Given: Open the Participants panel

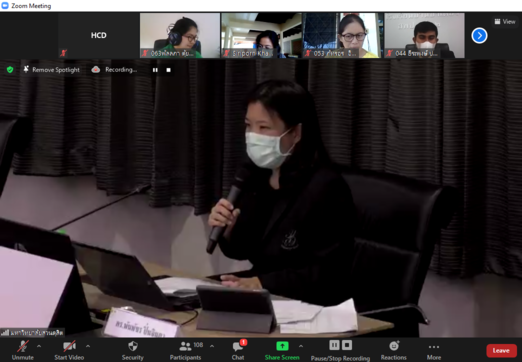Looking at the screenshot, I should 186,350.
